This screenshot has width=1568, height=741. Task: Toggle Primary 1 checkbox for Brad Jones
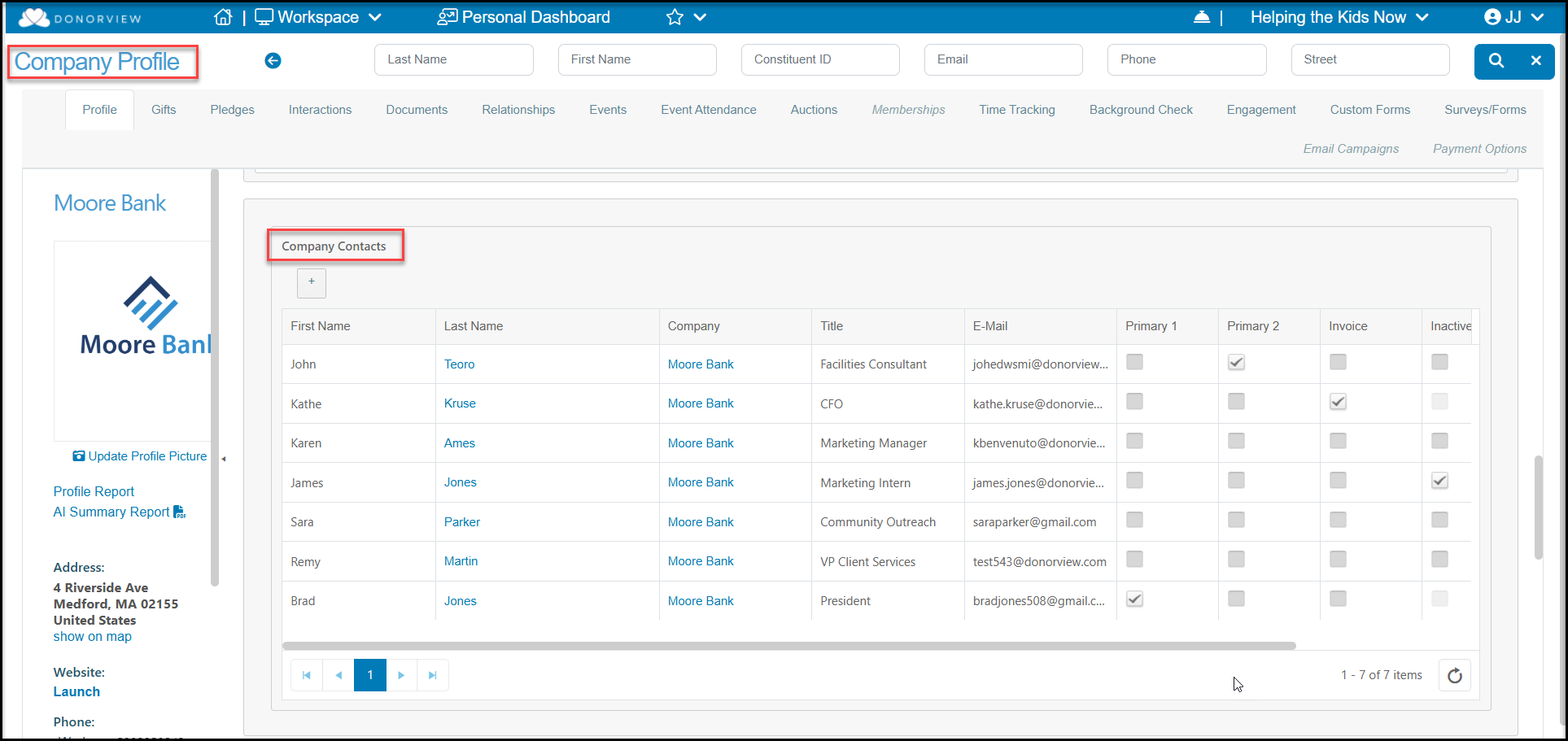tap(1134, 599)
